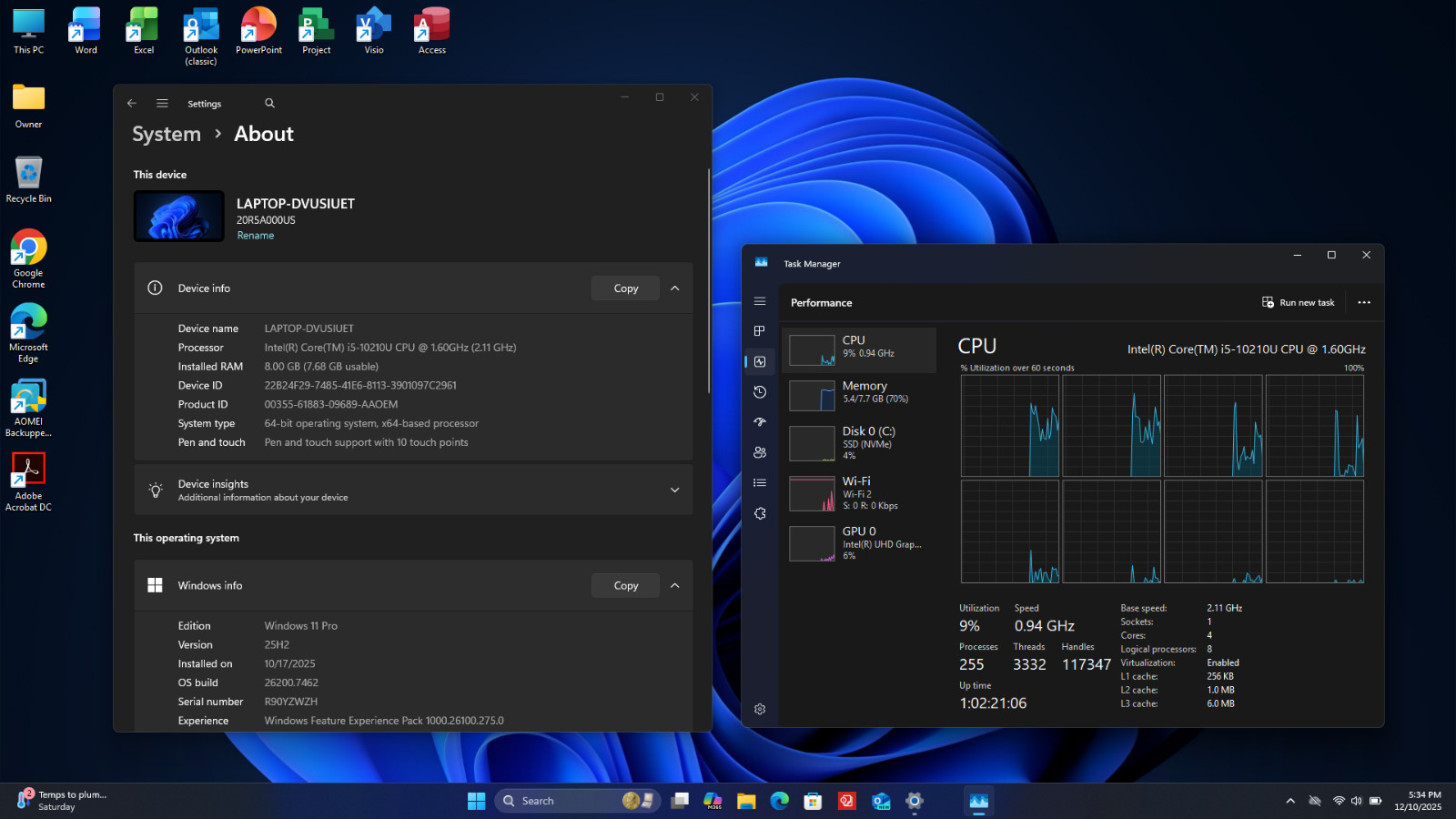Click Run new task
This screenshot has height=819, width=1456.
tap(1298, 303)
